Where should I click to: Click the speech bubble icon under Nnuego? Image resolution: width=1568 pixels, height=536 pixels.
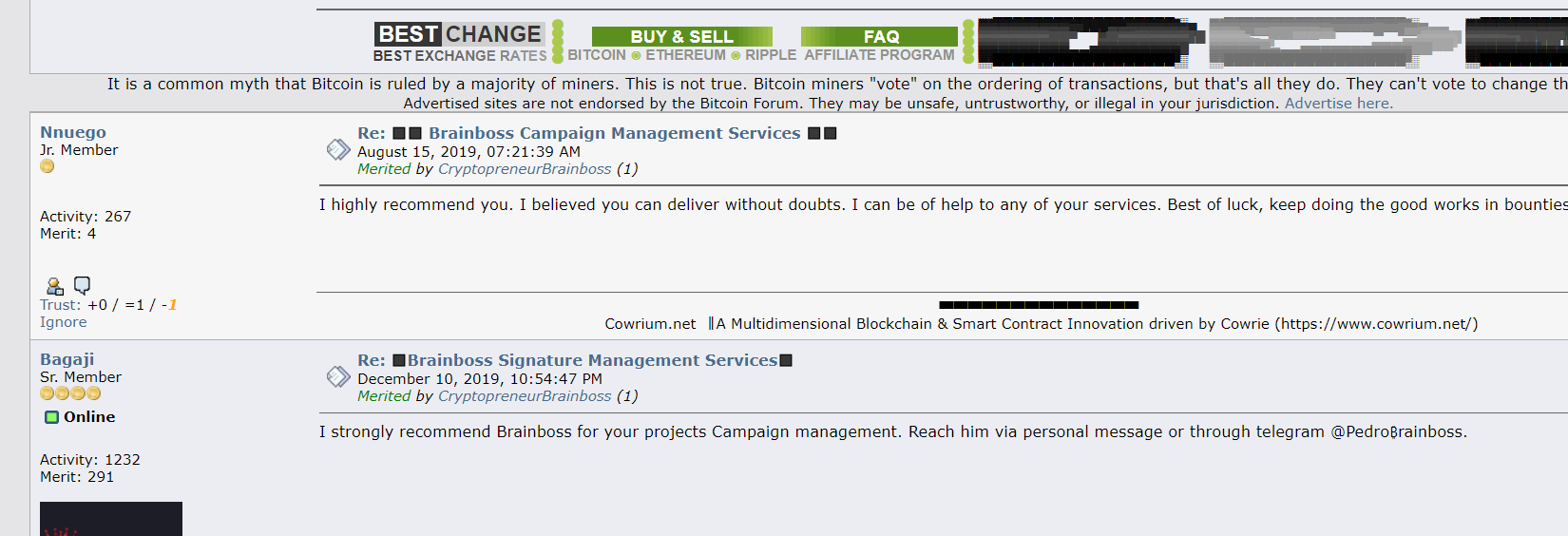(x=83, y=285)
